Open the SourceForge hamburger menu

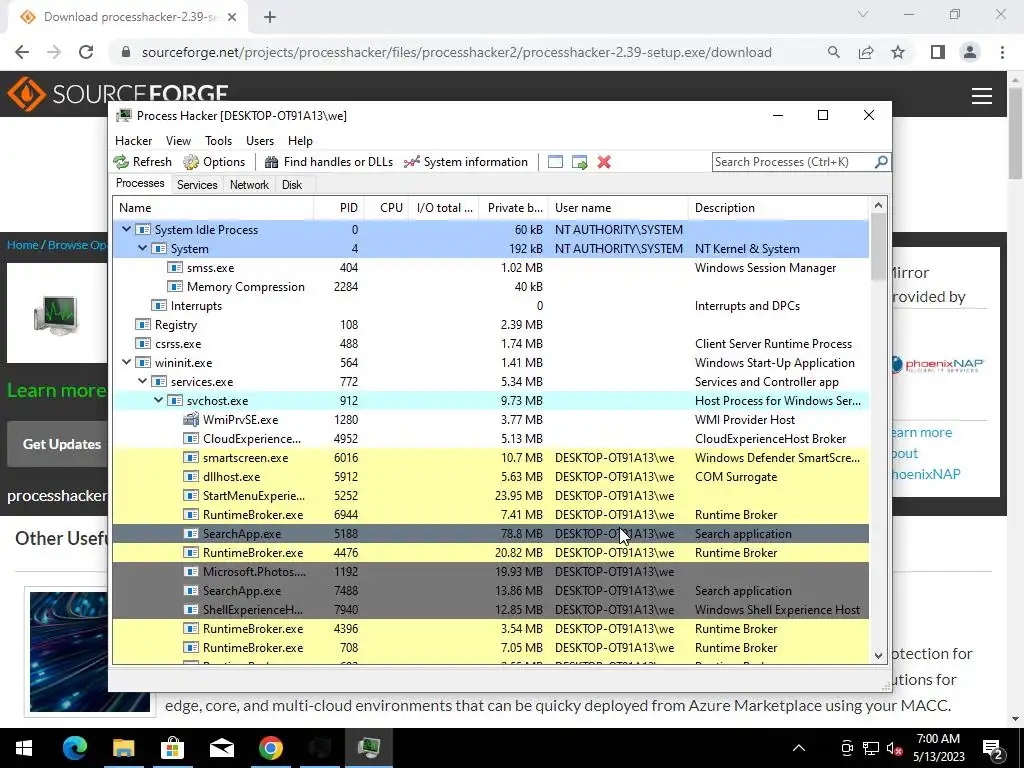tap(982, 96)
